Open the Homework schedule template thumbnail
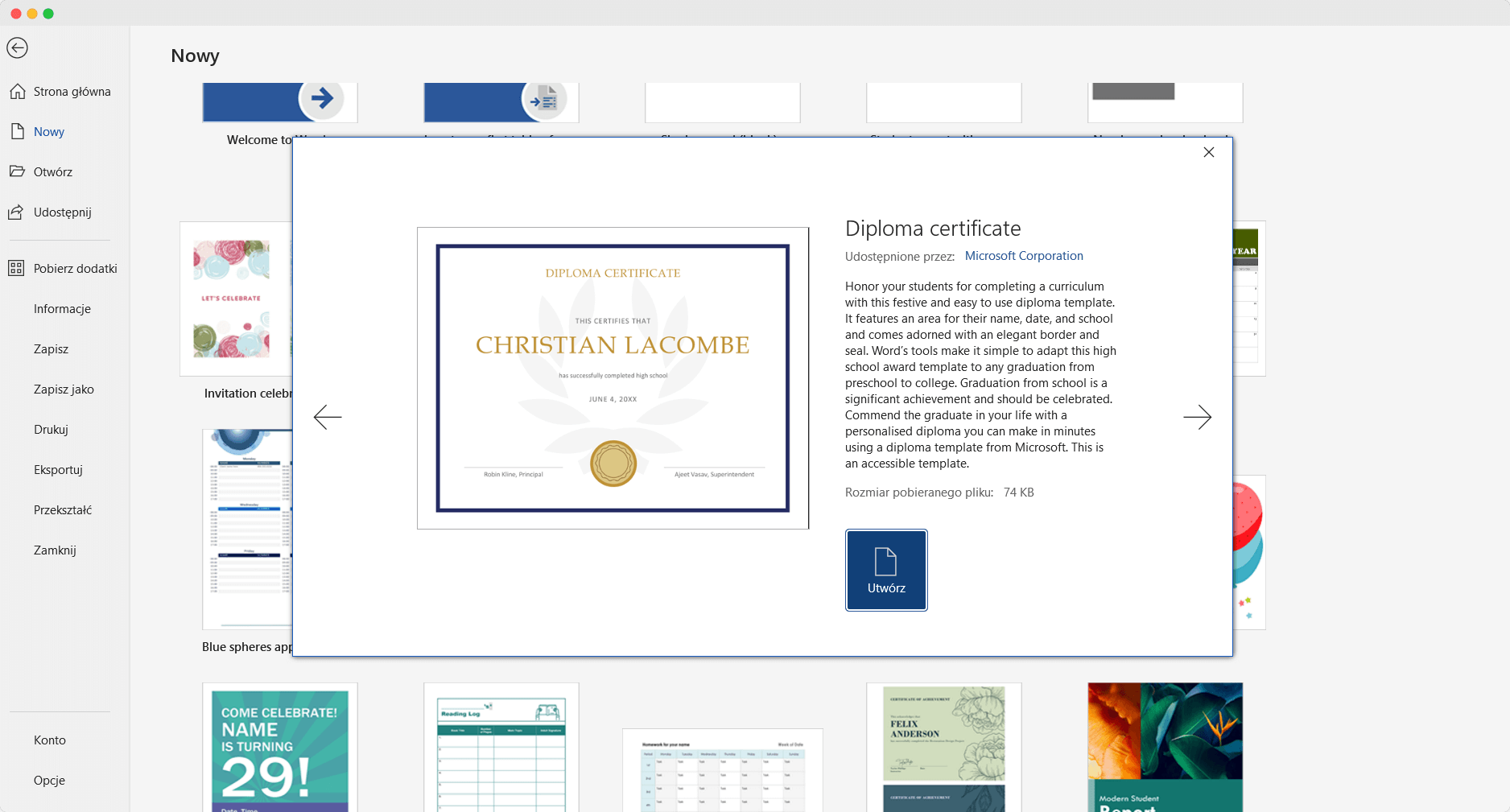This screenshot has height=812, width=1510. [722, 770]
